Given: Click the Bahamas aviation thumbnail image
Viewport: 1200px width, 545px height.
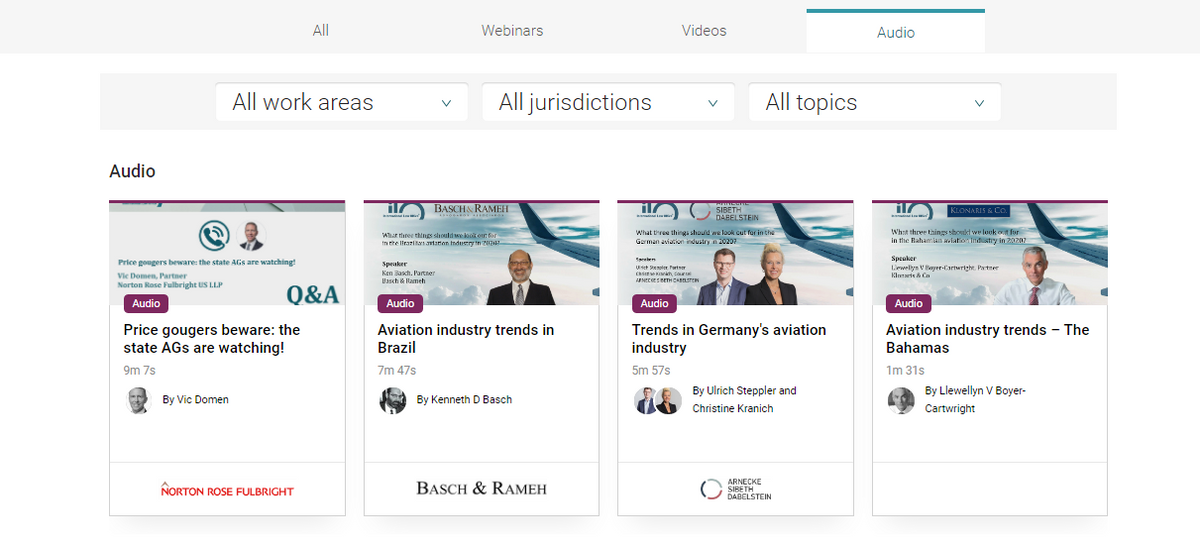Looking at the screenshot, I should coord(989,250).
